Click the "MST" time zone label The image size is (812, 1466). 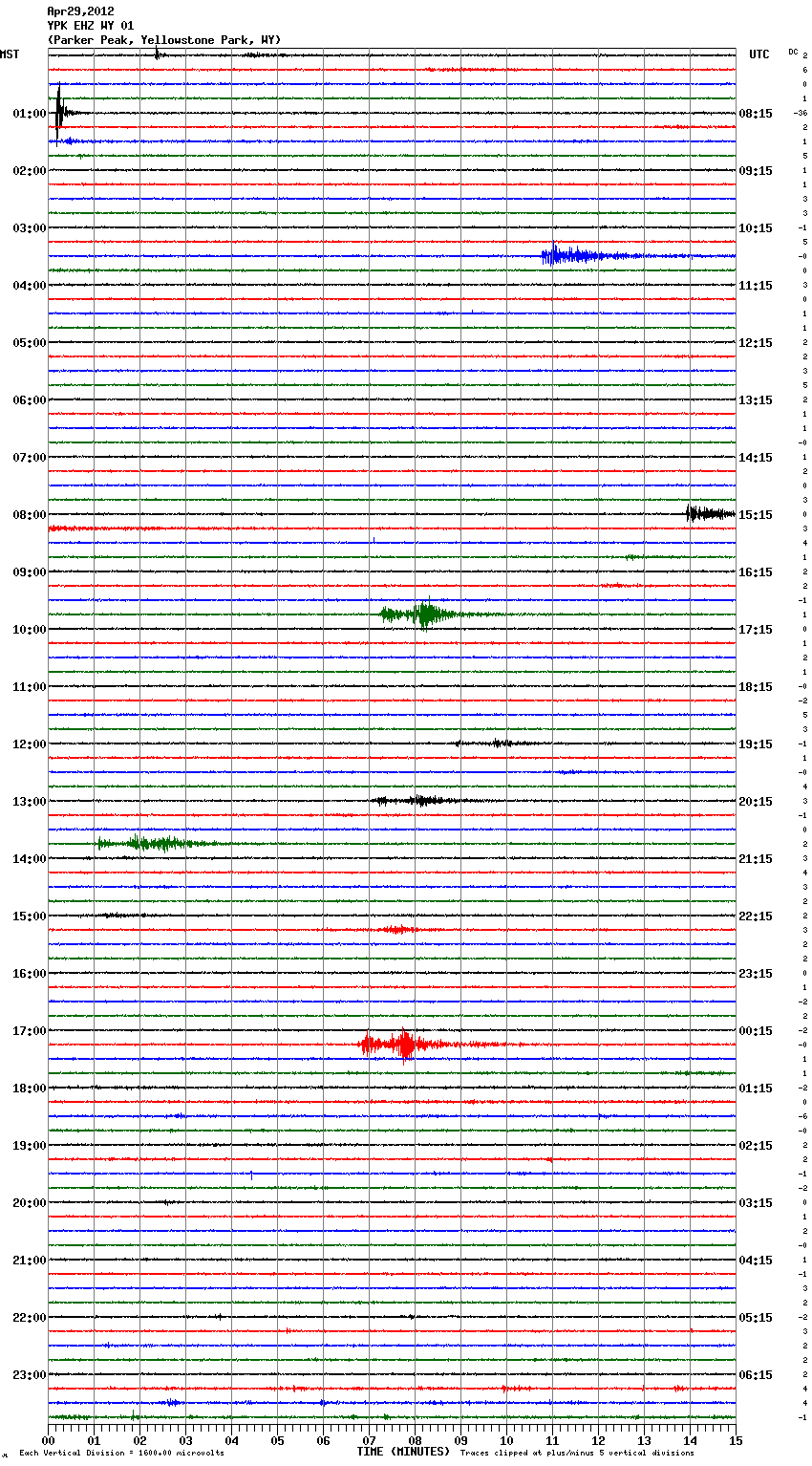point(10,54)
